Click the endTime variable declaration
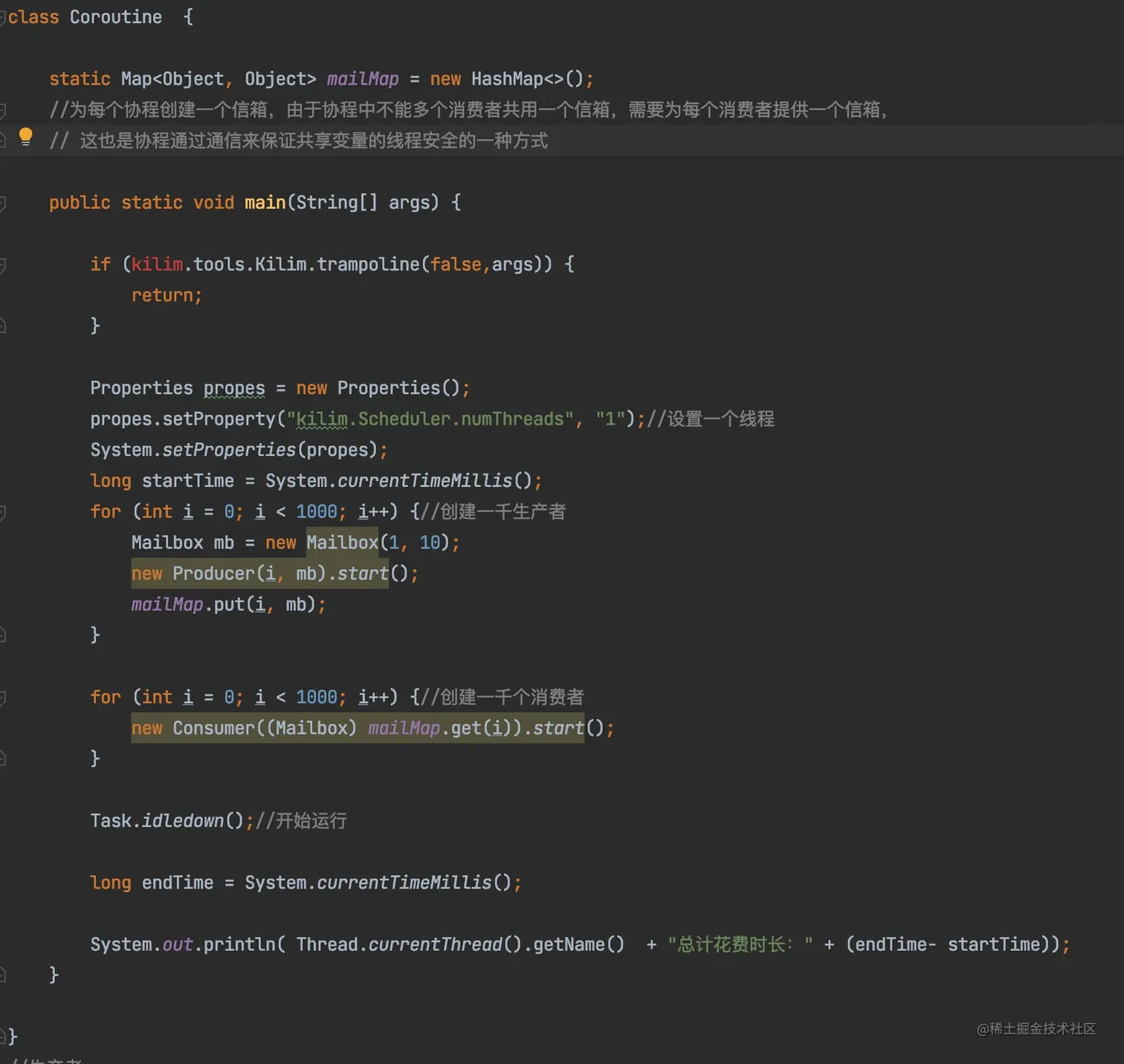 (178, 883)
